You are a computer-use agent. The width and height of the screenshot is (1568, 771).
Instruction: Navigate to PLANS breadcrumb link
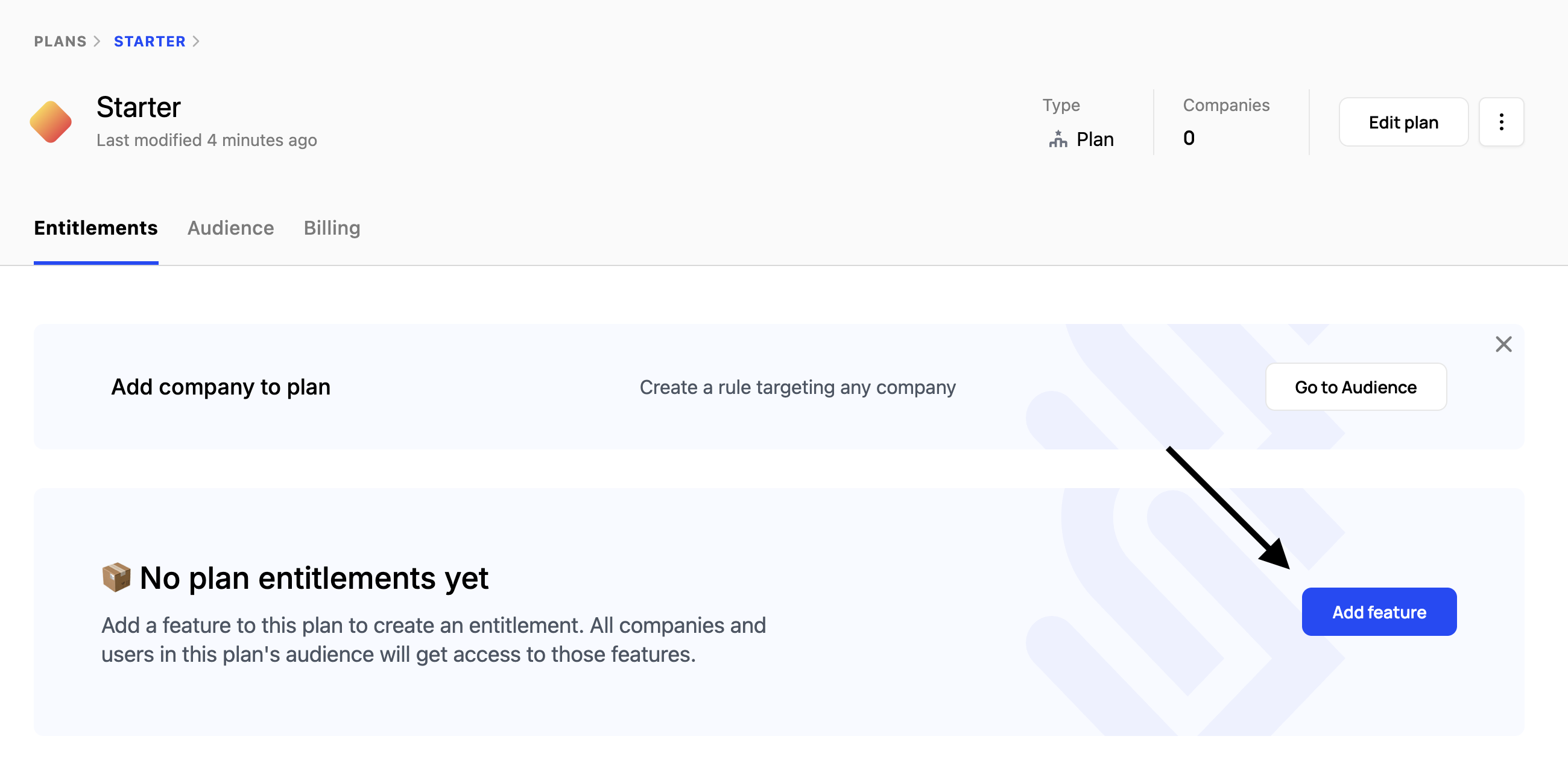(60, 42)
